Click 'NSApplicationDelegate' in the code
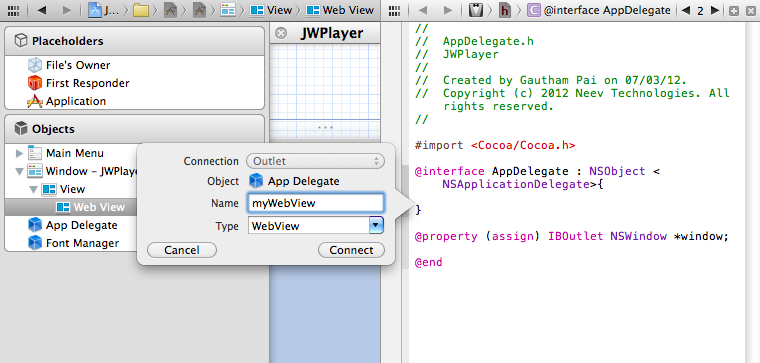Viewport: 760px width, 363px height. pyautogui.click(x=515, y=184)
